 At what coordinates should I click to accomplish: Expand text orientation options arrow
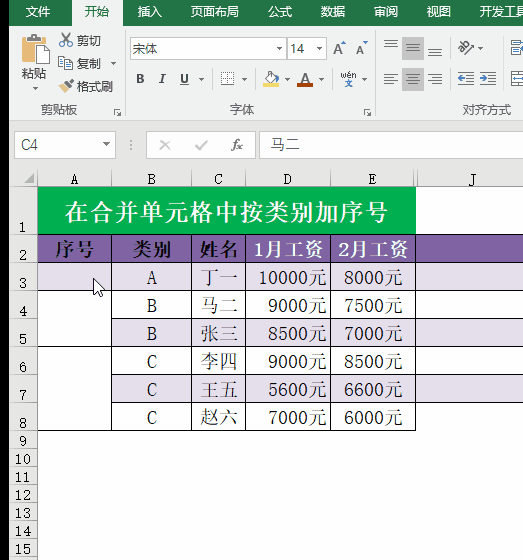(x=480, y=48)
